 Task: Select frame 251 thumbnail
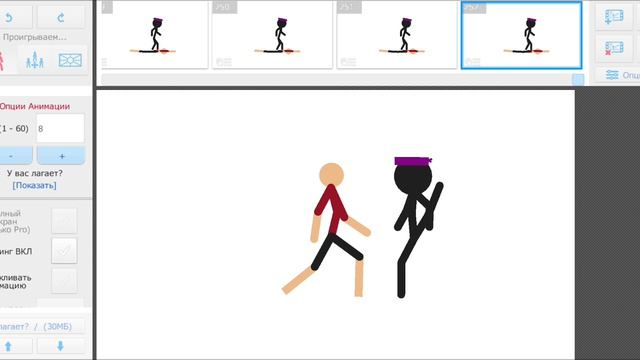point(397,35)
